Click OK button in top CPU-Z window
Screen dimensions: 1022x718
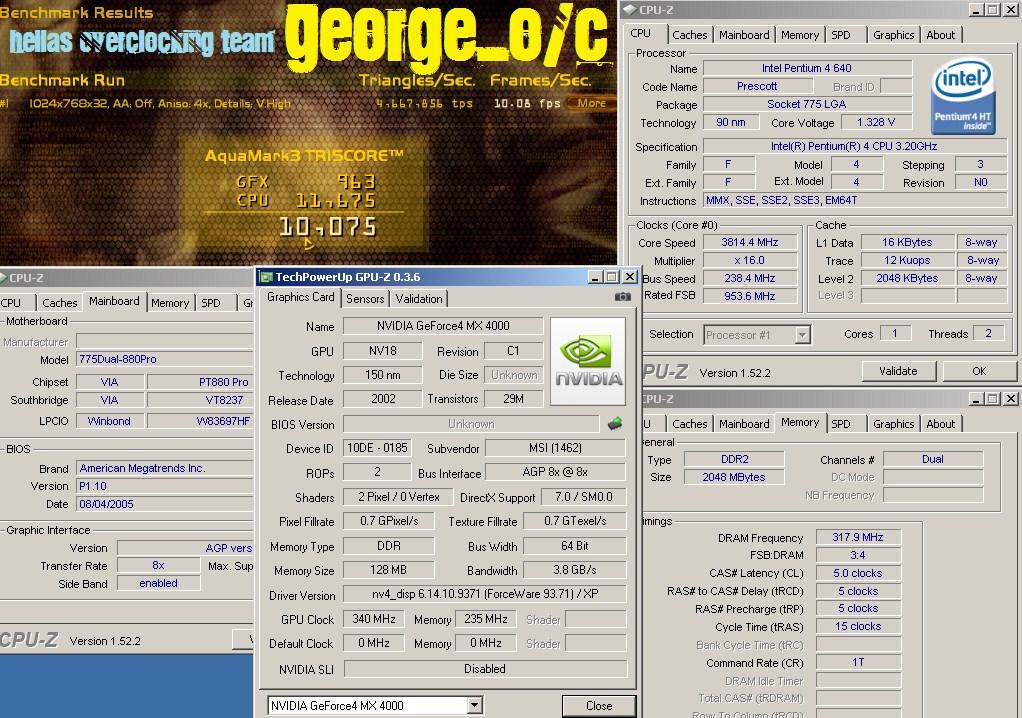point(979,371)
